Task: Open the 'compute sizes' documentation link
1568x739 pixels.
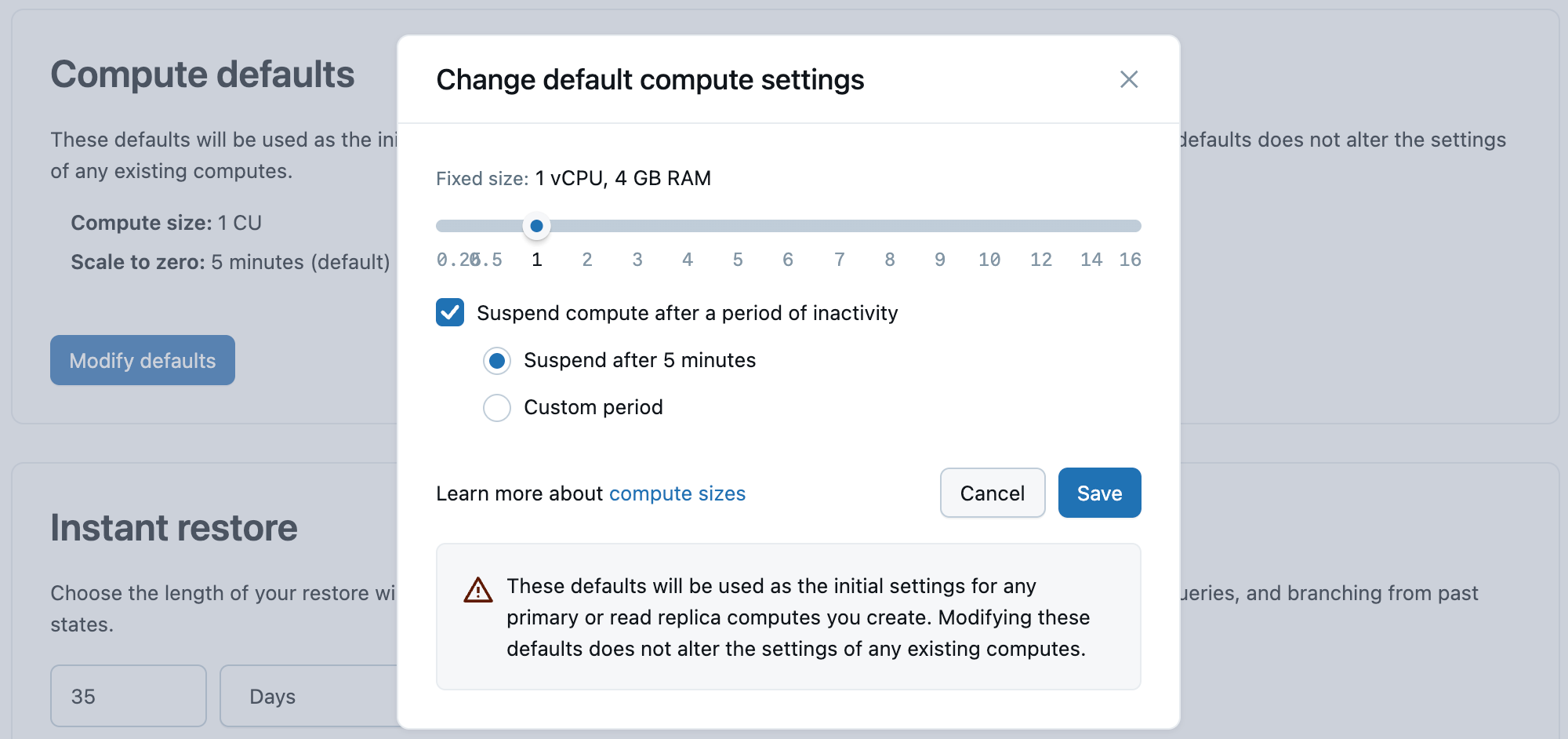Action: (x=677, y=493)
